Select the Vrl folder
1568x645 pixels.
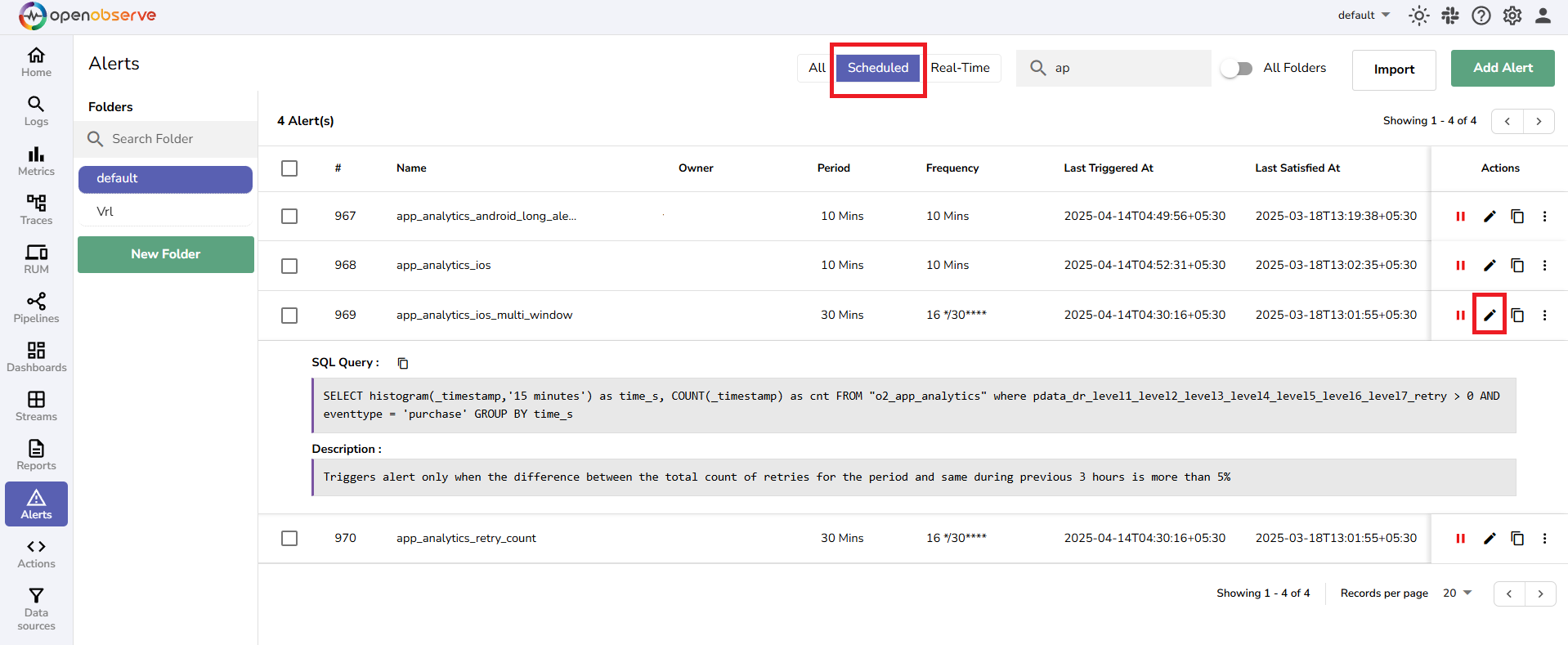click(x=165, y=212)
